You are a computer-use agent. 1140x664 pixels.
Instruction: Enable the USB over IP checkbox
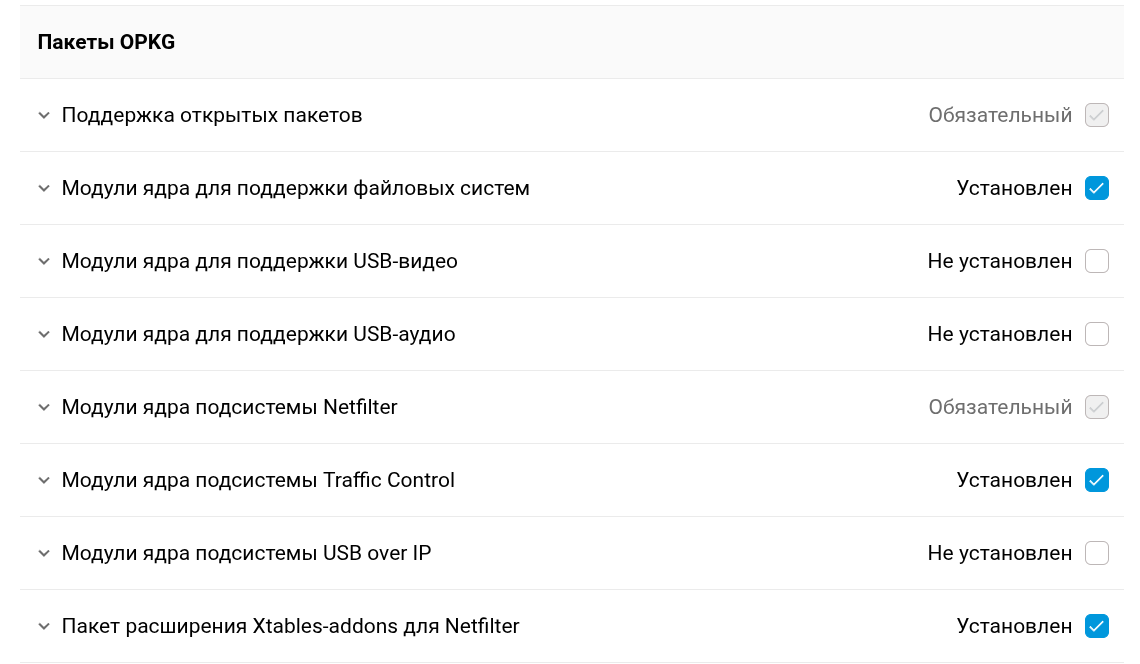pyautogui.click(x=1097, y=553)
